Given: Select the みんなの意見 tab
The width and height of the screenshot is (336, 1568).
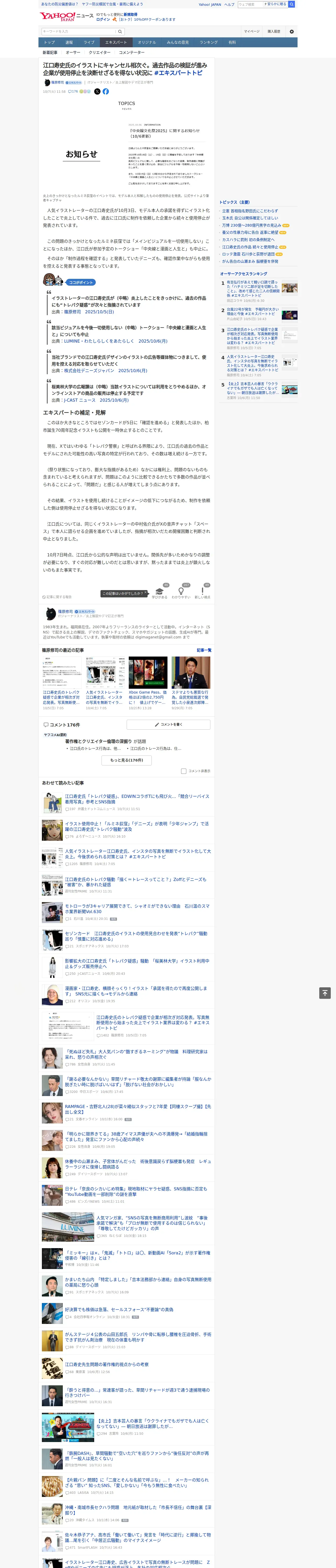Looking at the screenshot, I should click(178, 43).
